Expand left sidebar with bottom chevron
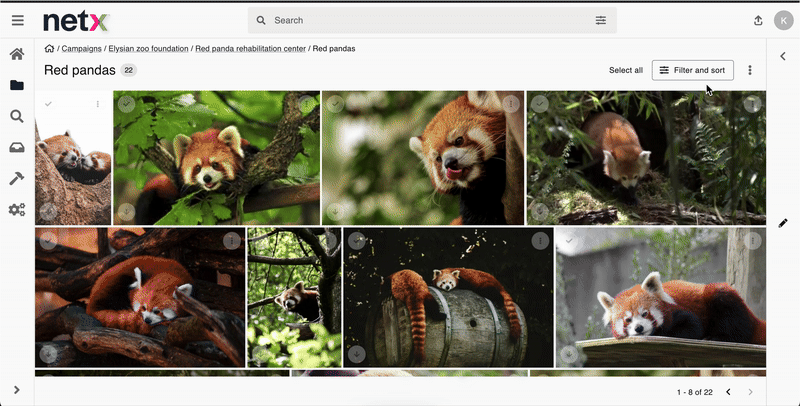Screen dimensions: 800x406 pyautogui.click(x=17, y=390)
